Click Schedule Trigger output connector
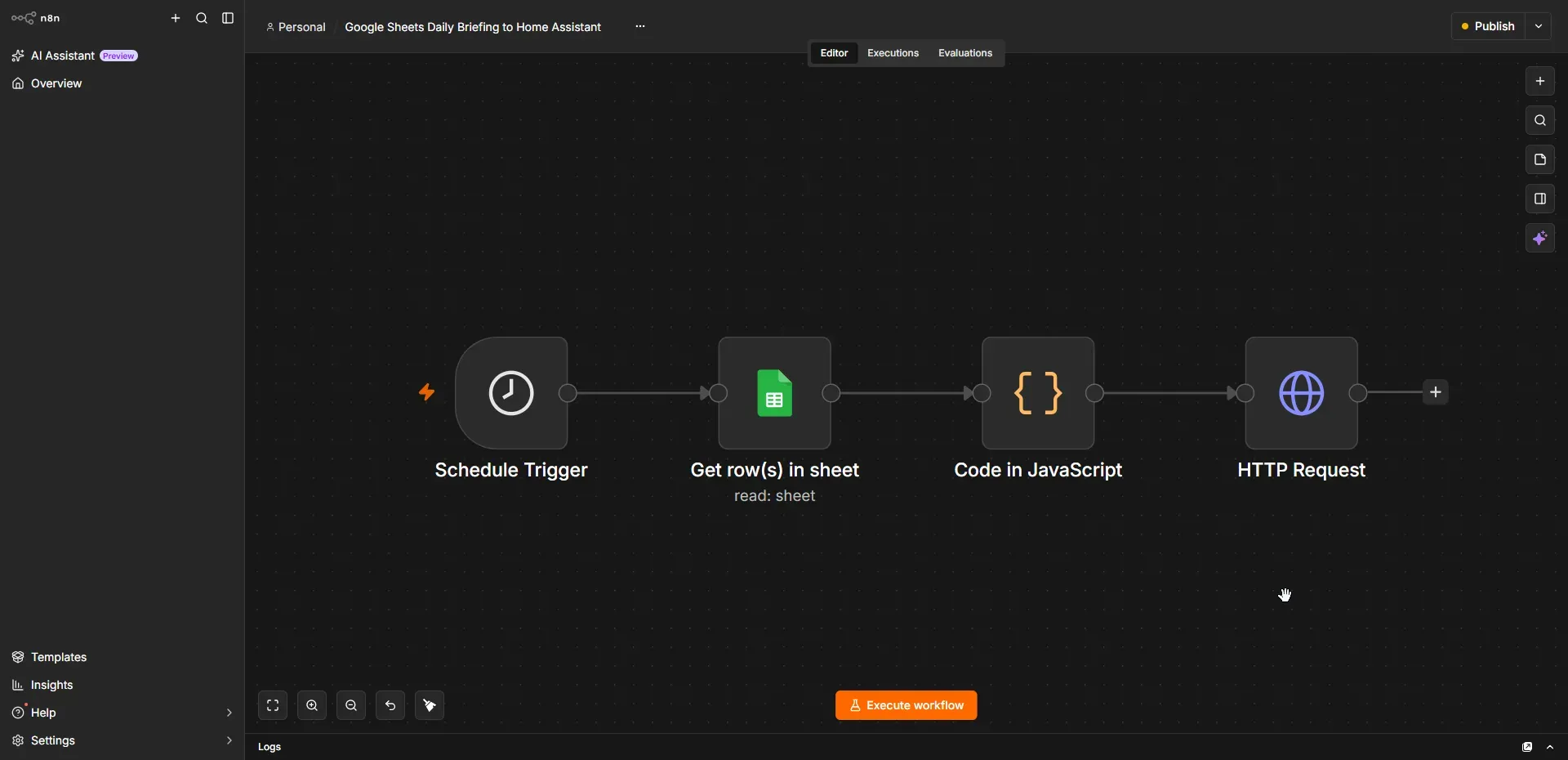Image resolution: width=1568 pixels, height=760 pixels. [568, 394]
